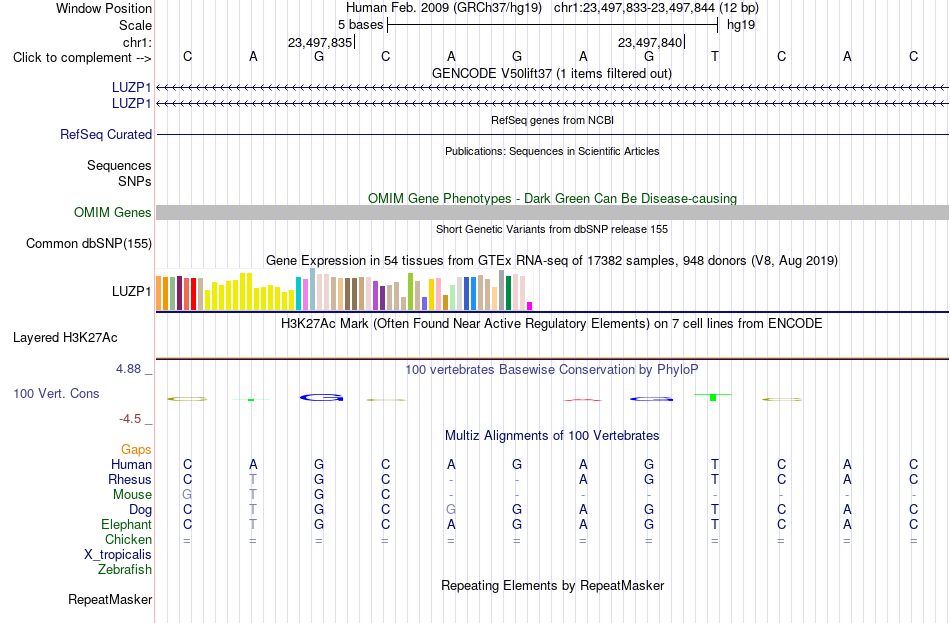Click the T base in the complement sequence row
Viewport: 950px width, 623px height.
(715, 56)
